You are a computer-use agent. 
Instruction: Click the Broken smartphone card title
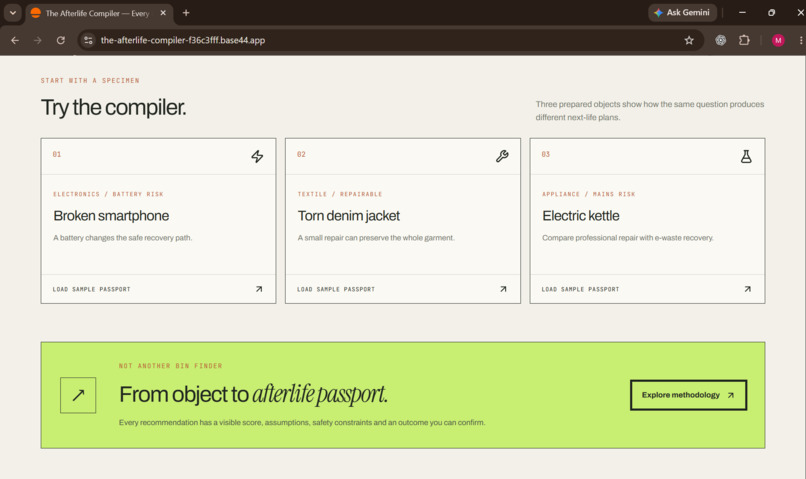pyautogui.click(x=111, y=216)
